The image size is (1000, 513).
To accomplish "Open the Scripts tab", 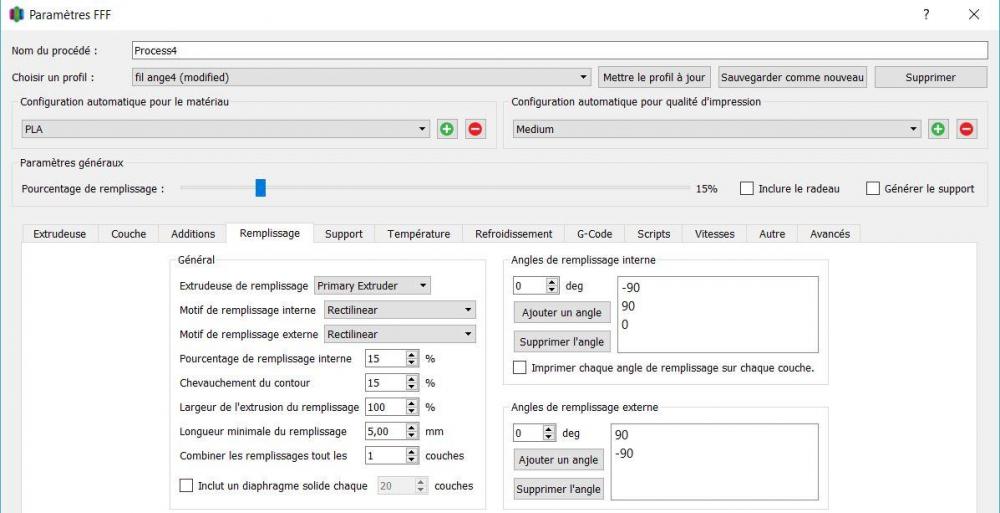I will click(x=654, y=234).
